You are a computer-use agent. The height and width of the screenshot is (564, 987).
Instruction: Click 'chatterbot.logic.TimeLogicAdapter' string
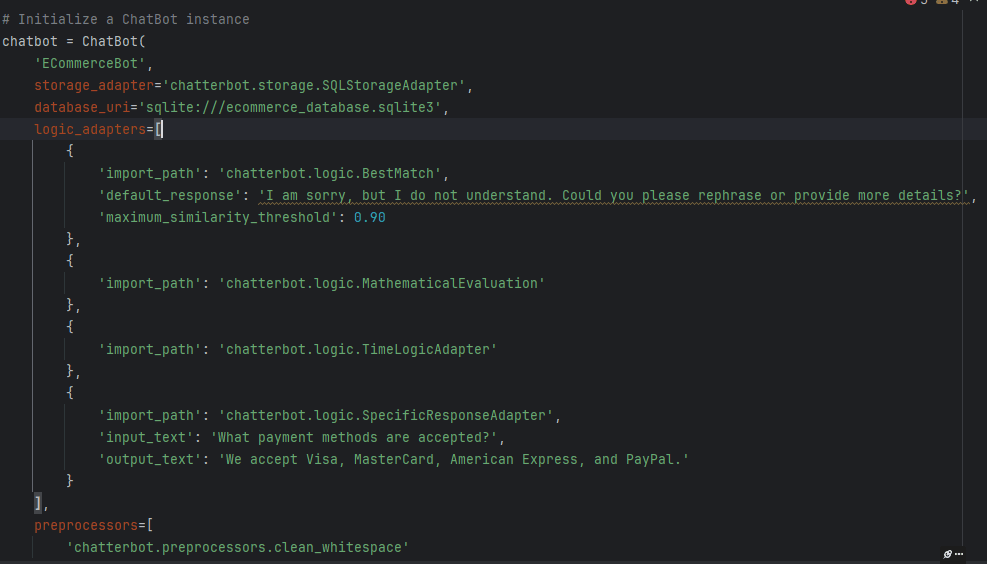358,350
